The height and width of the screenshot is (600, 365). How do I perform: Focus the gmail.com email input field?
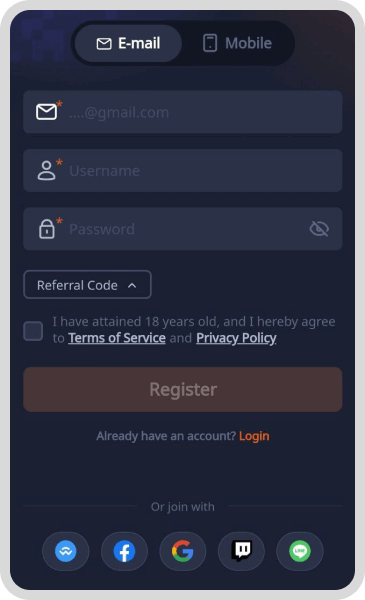point(182,112)
